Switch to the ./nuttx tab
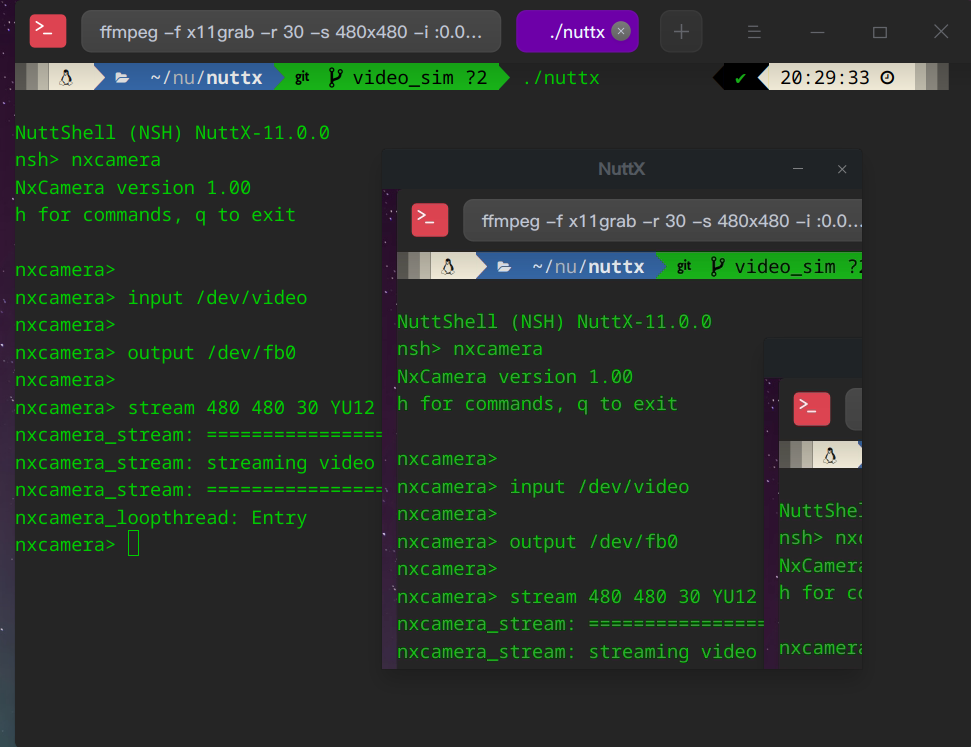971x747 pixels. click(577, 32)
